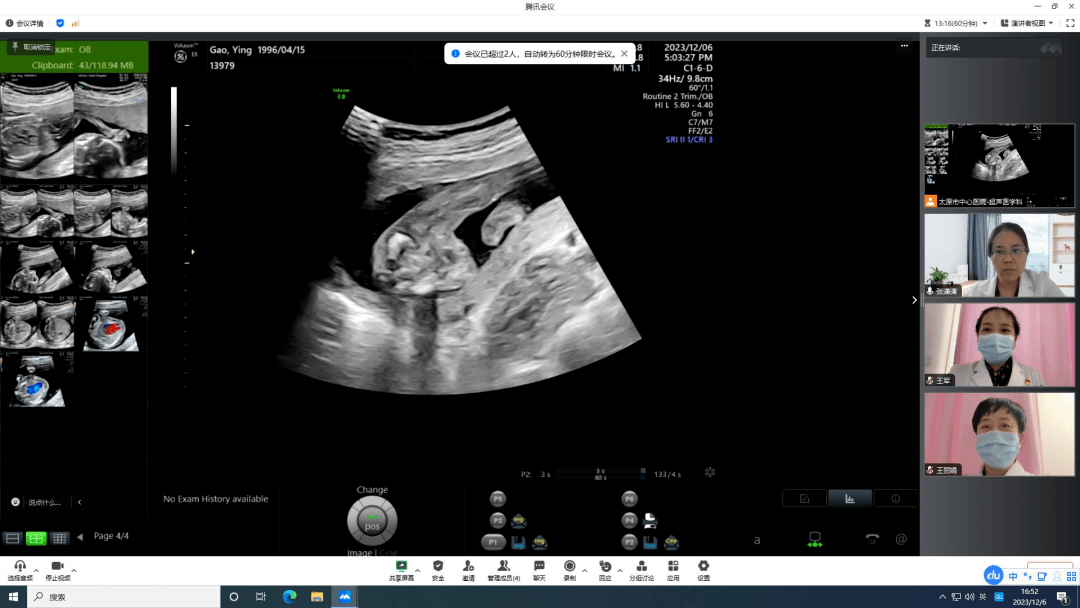
Task: Select the first obstetric ultrasound thumbnail
Action: pyautogui.click(x=37, y=127)
